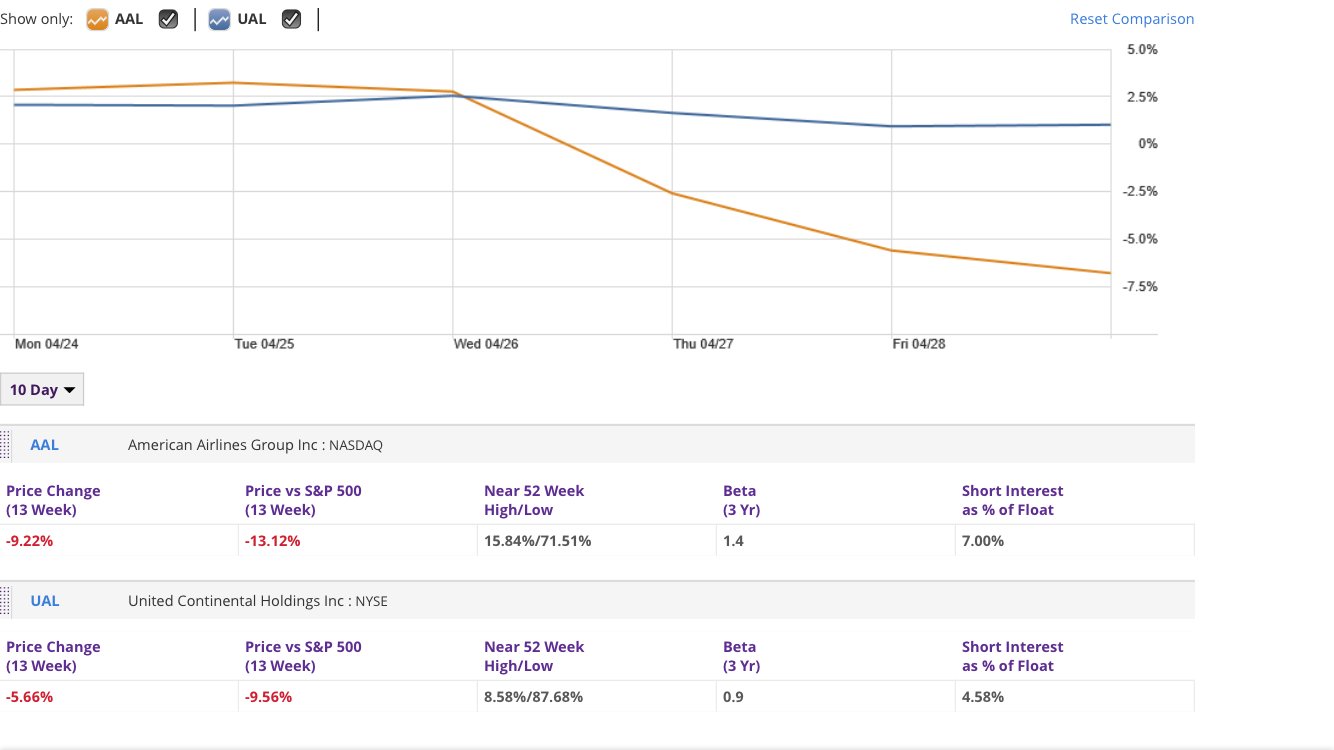Click the -13.12% value
The width and height of the screenshot is (1334, 750).
click(273, 541)
